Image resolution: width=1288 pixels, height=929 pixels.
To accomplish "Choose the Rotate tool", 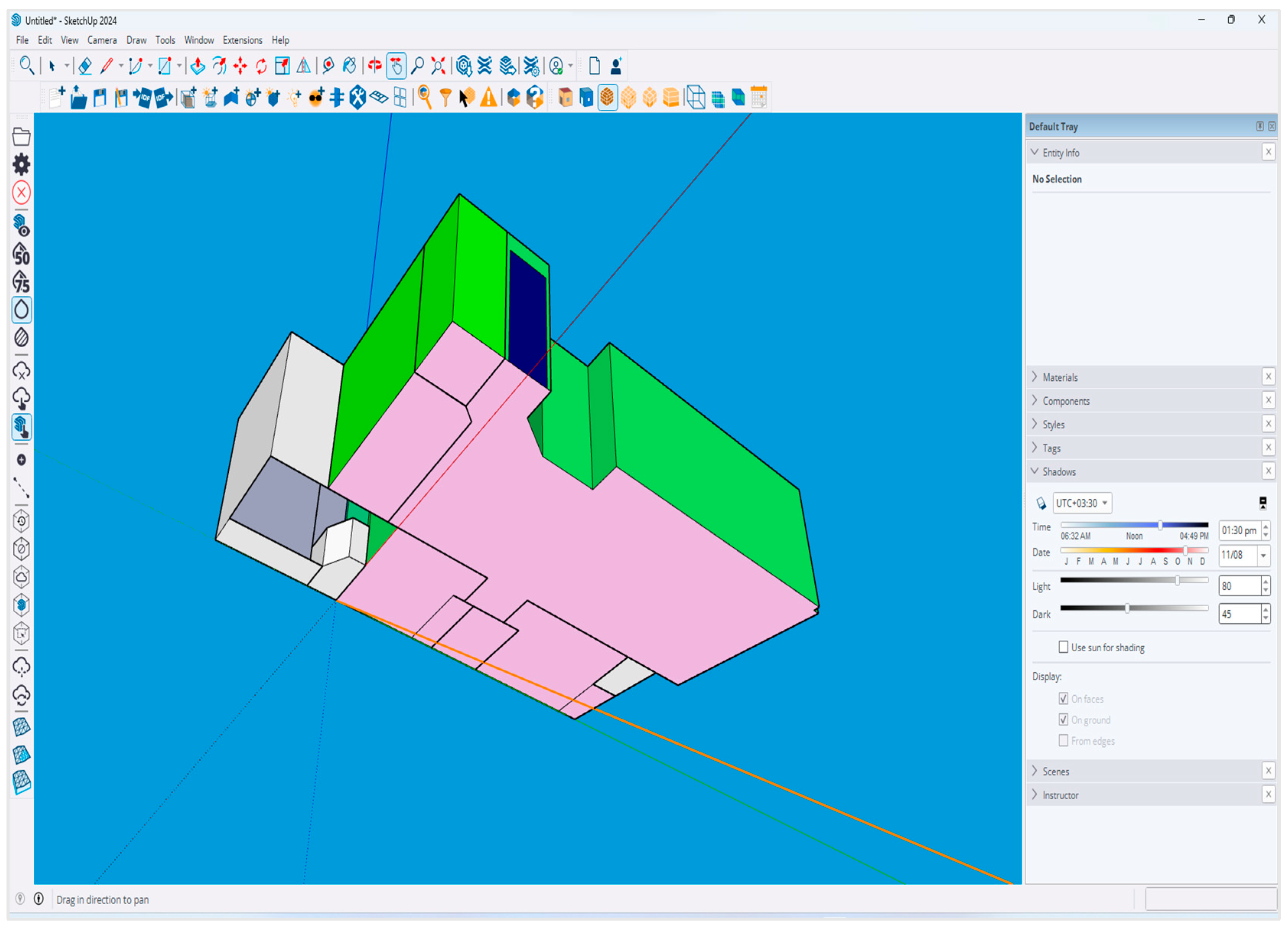I will point(261,67).
